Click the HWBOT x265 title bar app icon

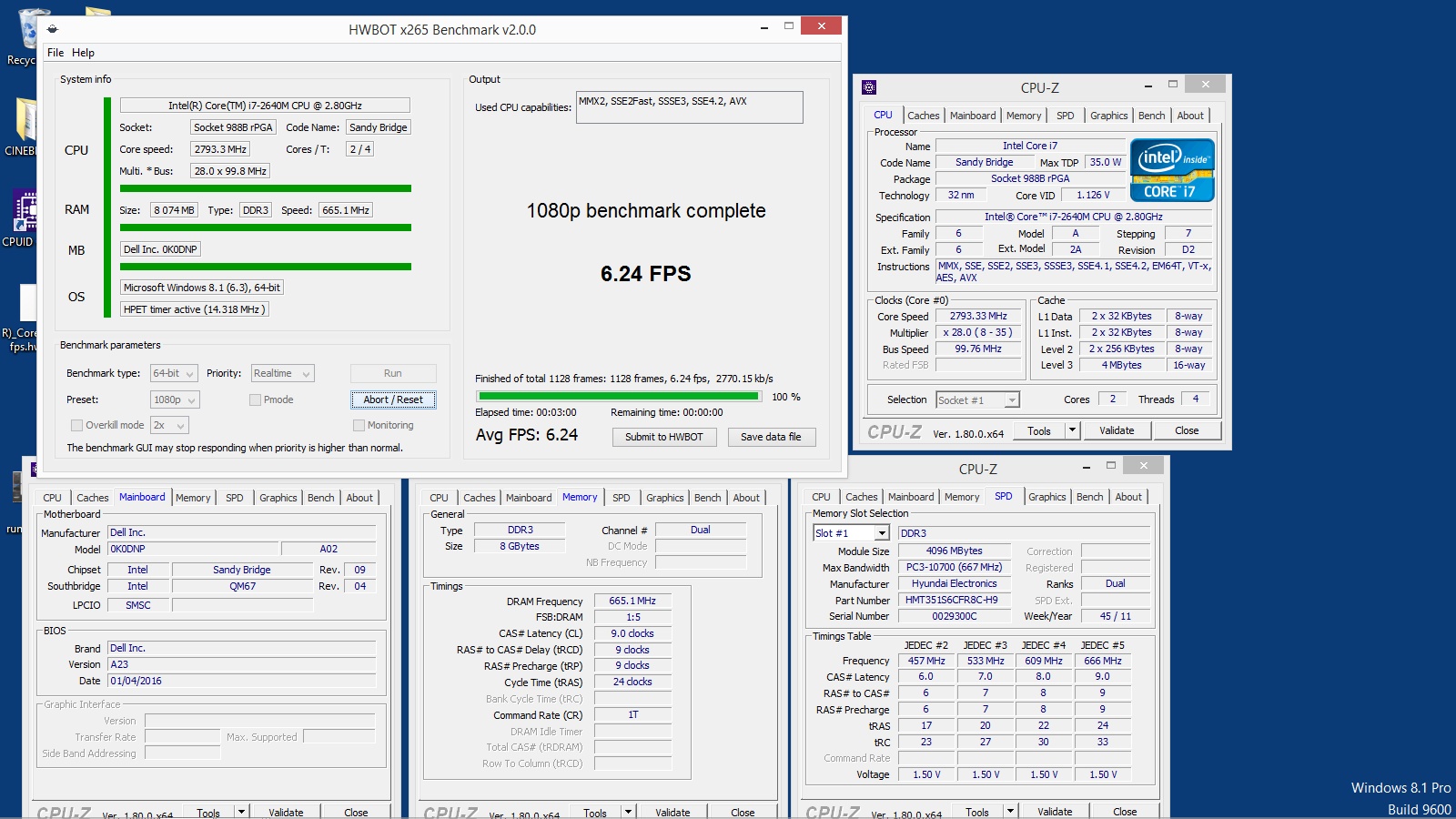click(53, 29)
